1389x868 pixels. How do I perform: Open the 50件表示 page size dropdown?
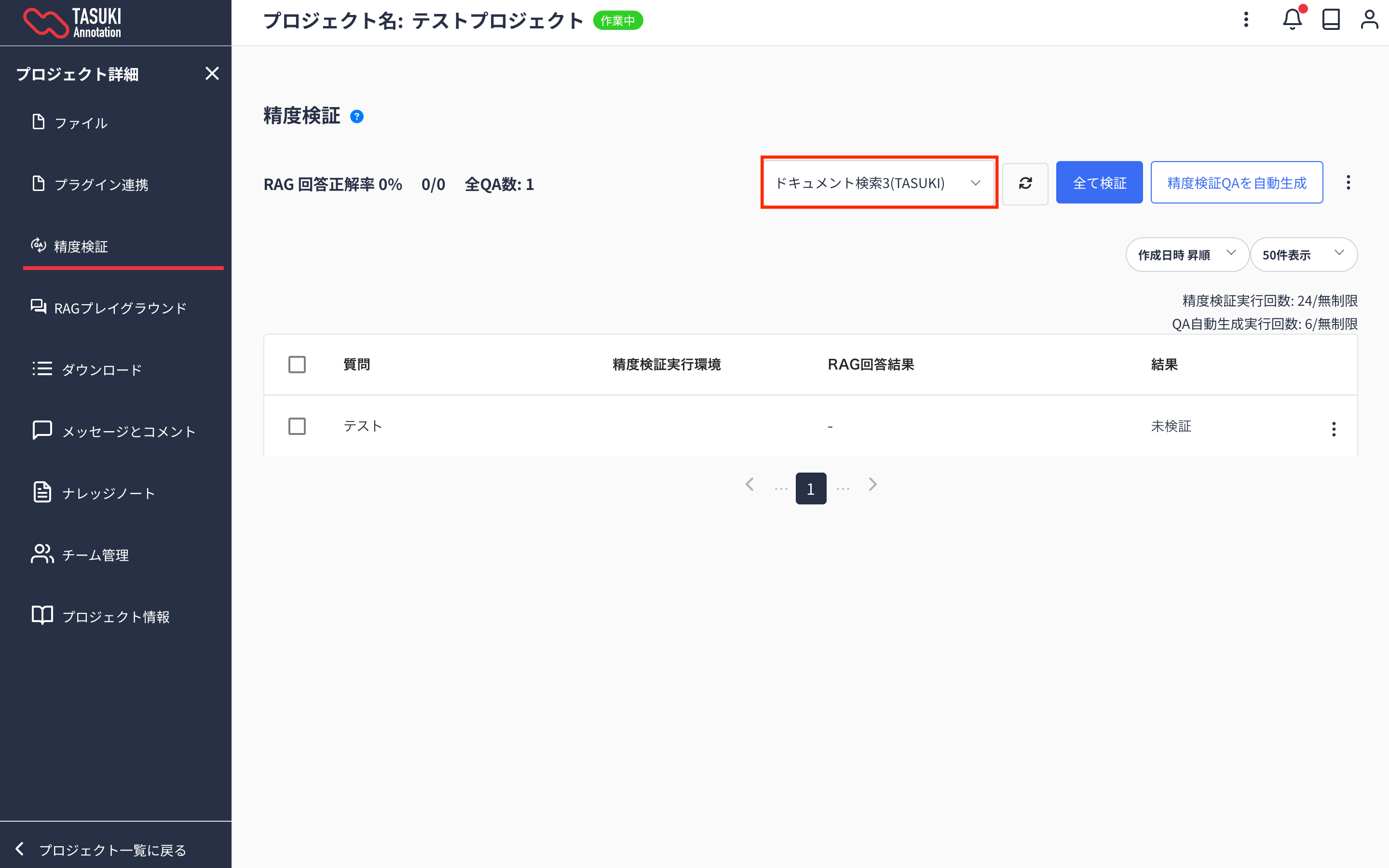(x=1303, y=255)
